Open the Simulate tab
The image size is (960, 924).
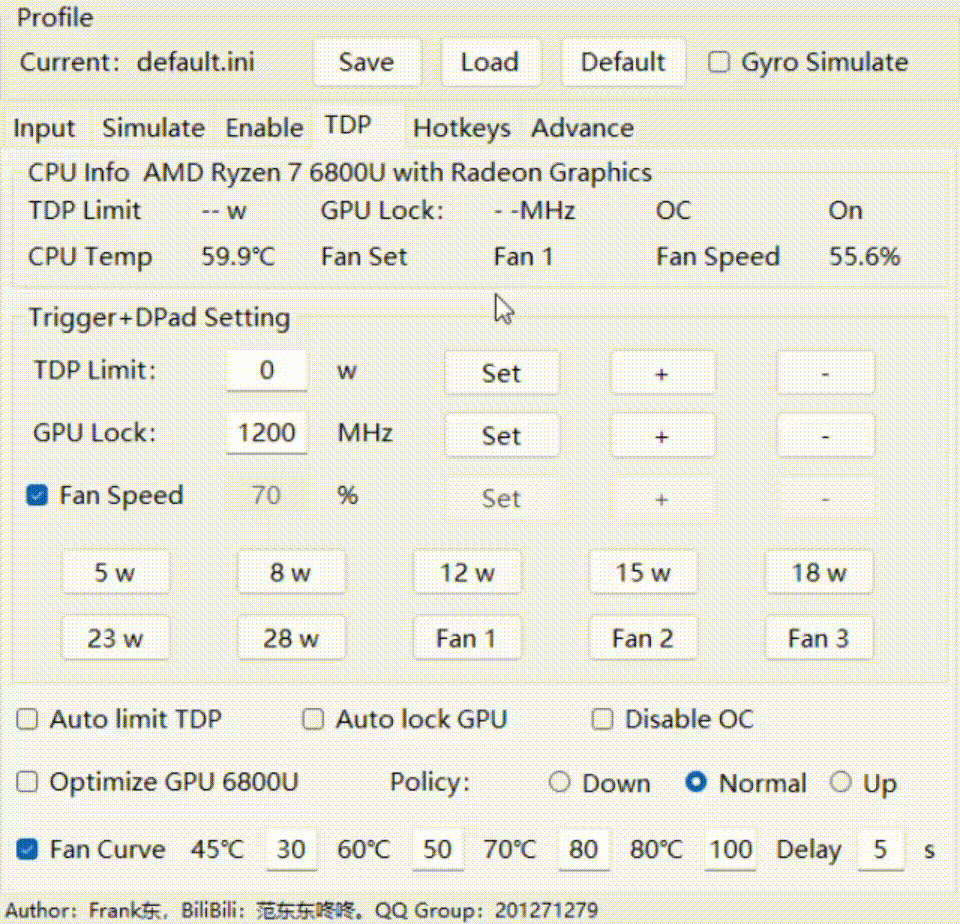click(x=153, y=128)
